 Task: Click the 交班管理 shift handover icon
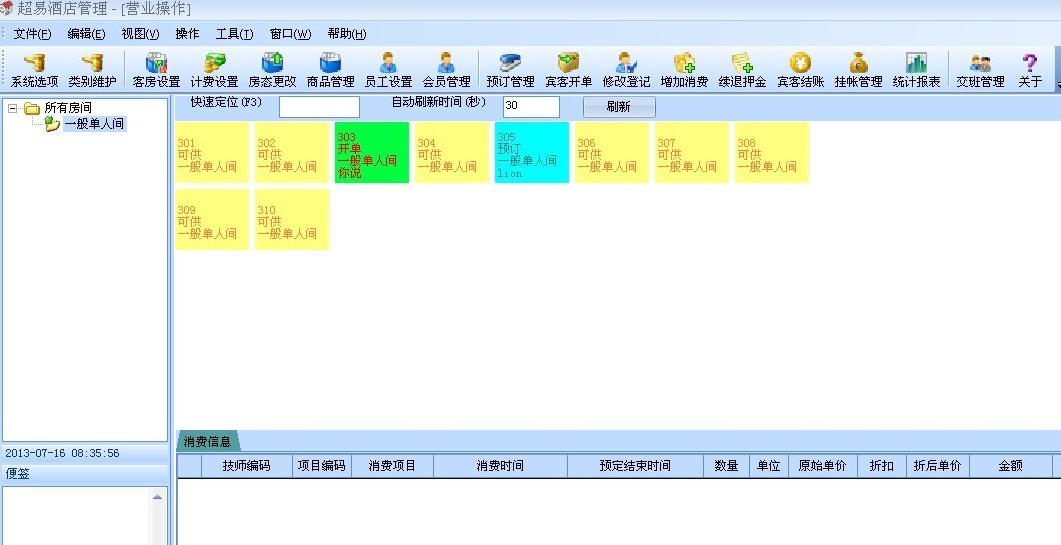980,70
